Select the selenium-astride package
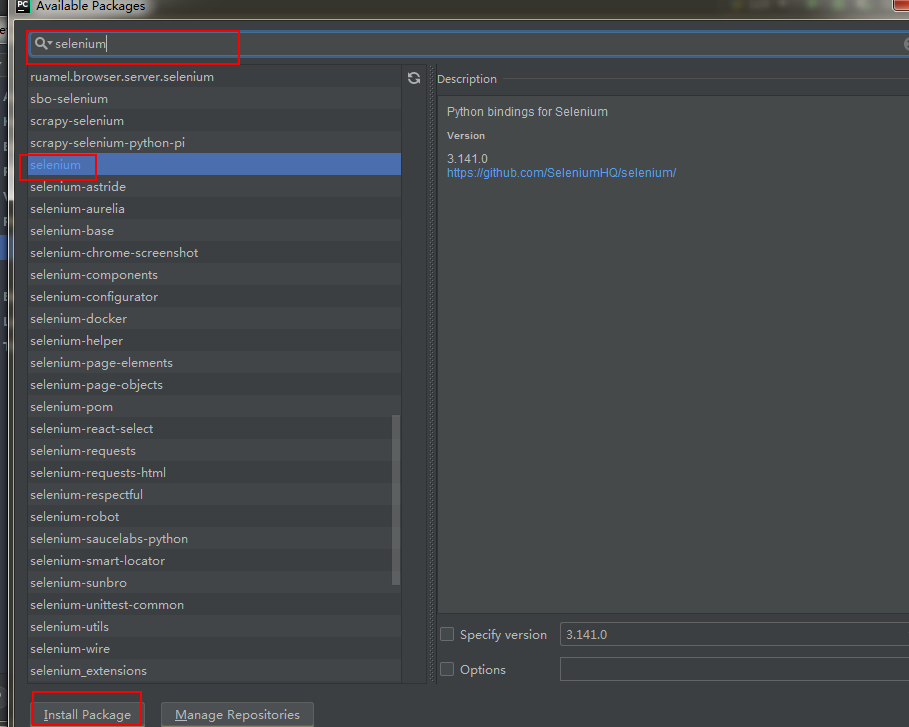Image resolution: width=909 pixels, height=727 pixels. point(214,187)
